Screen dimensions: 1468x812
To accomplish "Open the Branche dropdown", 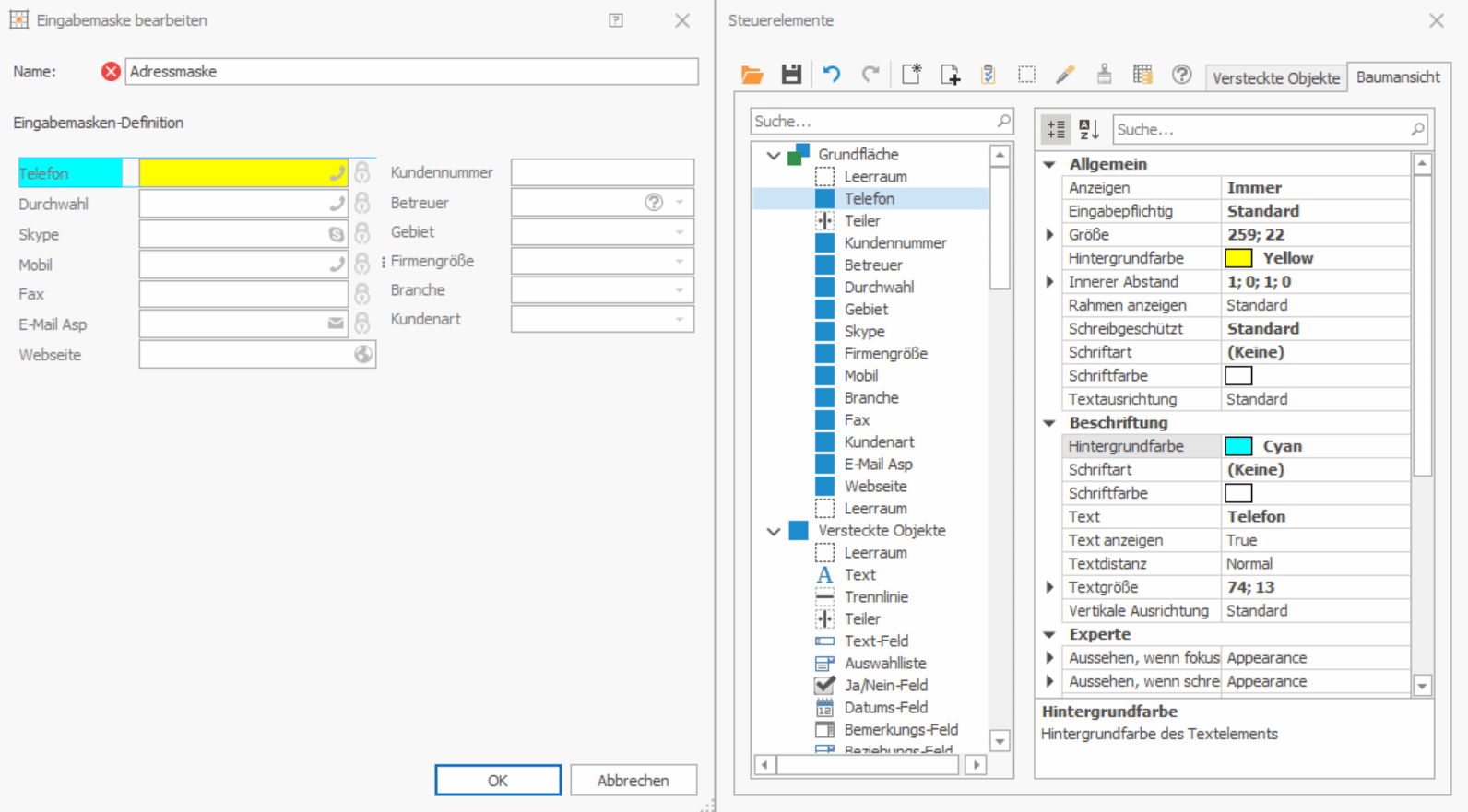I will tap(680, 290).
